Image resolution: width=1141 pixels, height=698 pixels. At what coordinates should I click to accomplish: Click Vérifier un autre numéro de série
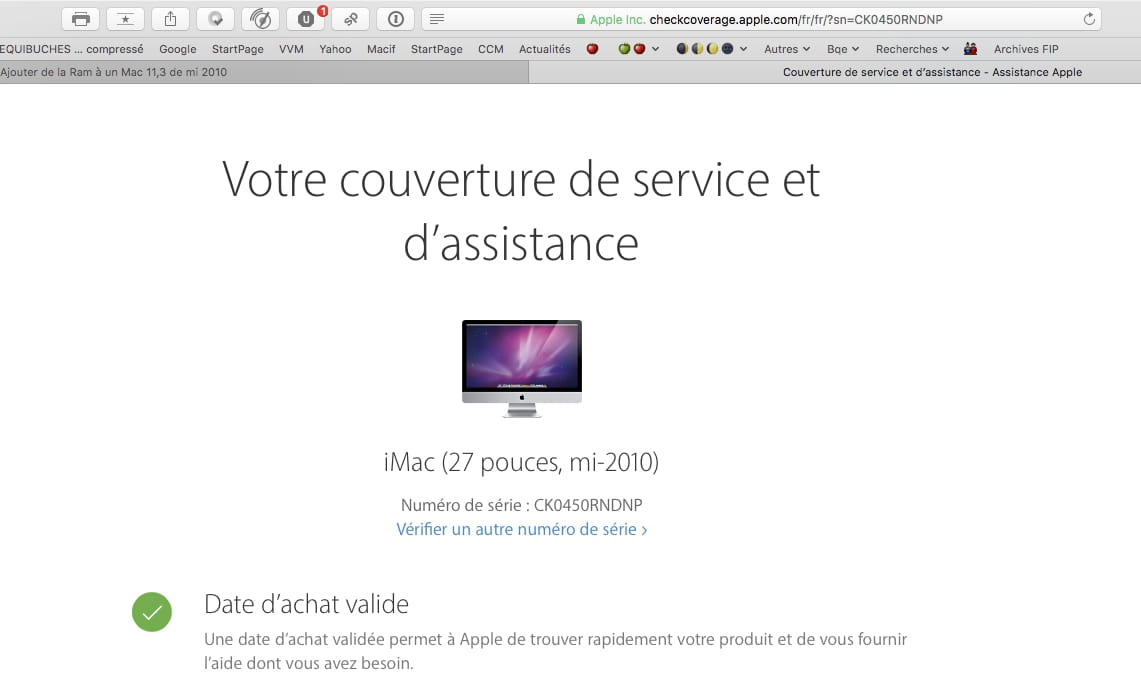pyautogui.click(x=521, y=529)
